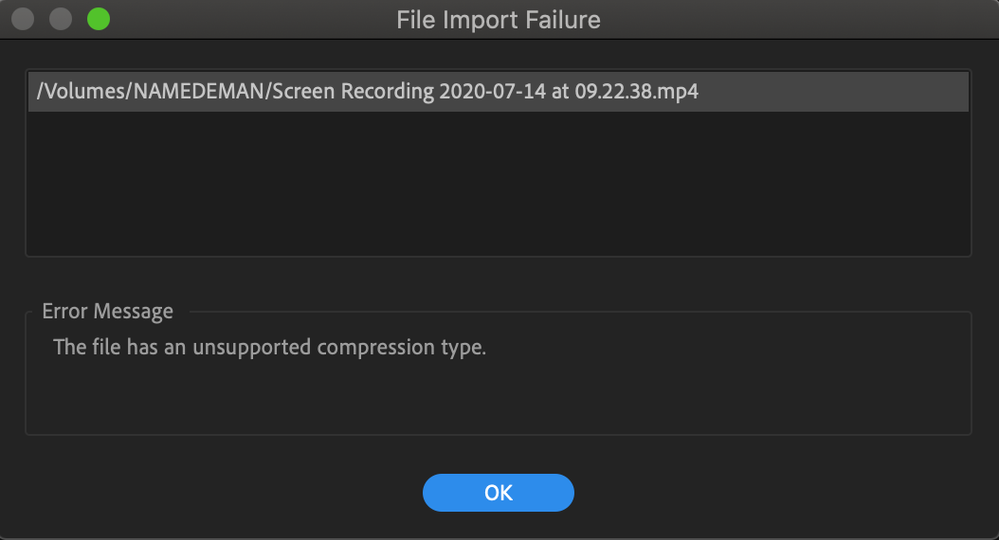Click the Error Message group label
The height and width of the screenshot is (540, 999).
click(107, 311)
